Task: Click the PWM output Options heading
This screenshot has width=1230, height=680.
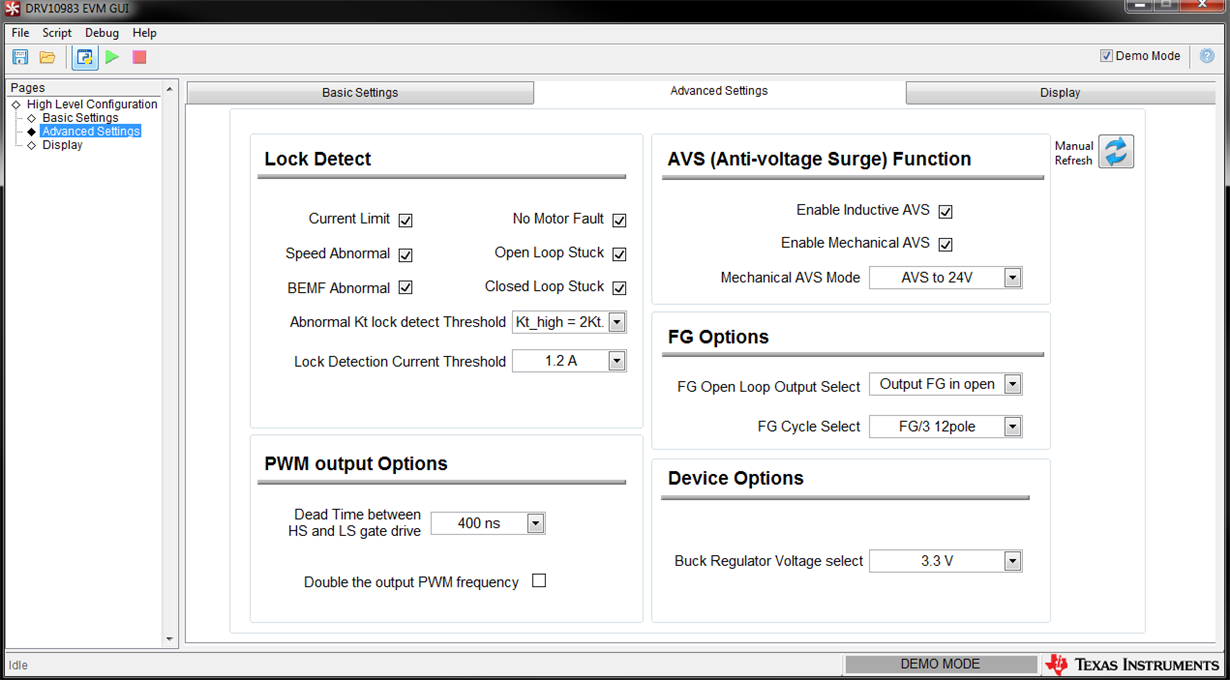Action: [x=356, y=464]
